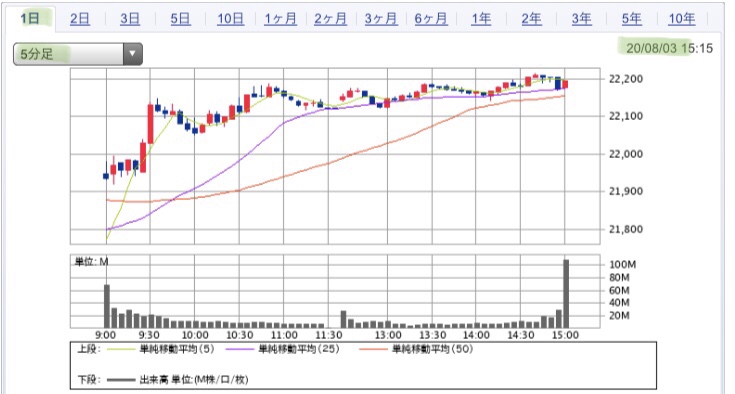Viewport: 735px width, 394px height.
Task: View the 1ヶ月 chart period
Action: (280, 19)
